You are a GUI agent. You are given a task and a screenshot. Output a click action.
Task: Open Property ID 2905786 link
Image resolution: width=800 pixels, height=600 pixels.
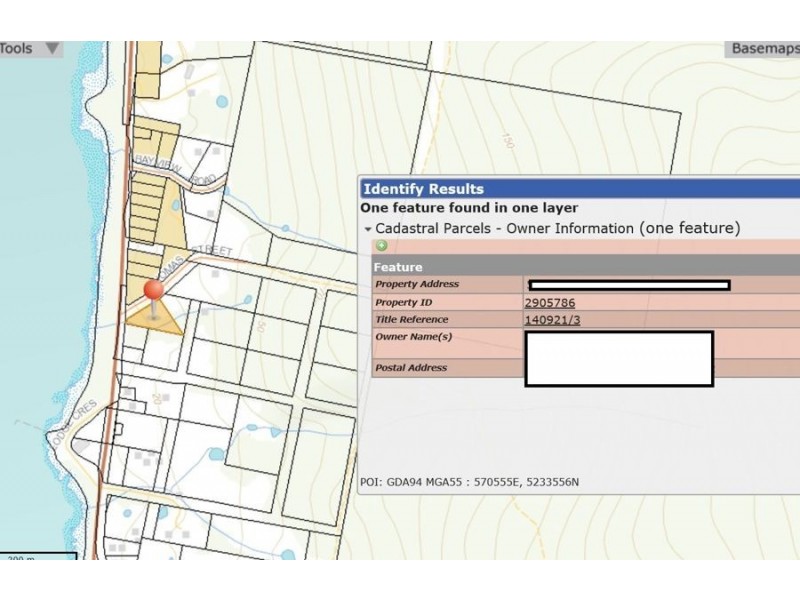point(549,303)
